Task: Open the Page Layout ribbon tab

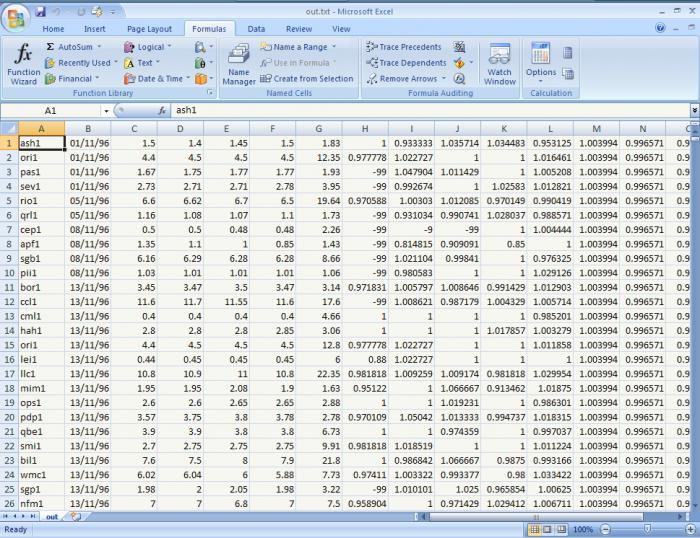Action: coord(149,29)
